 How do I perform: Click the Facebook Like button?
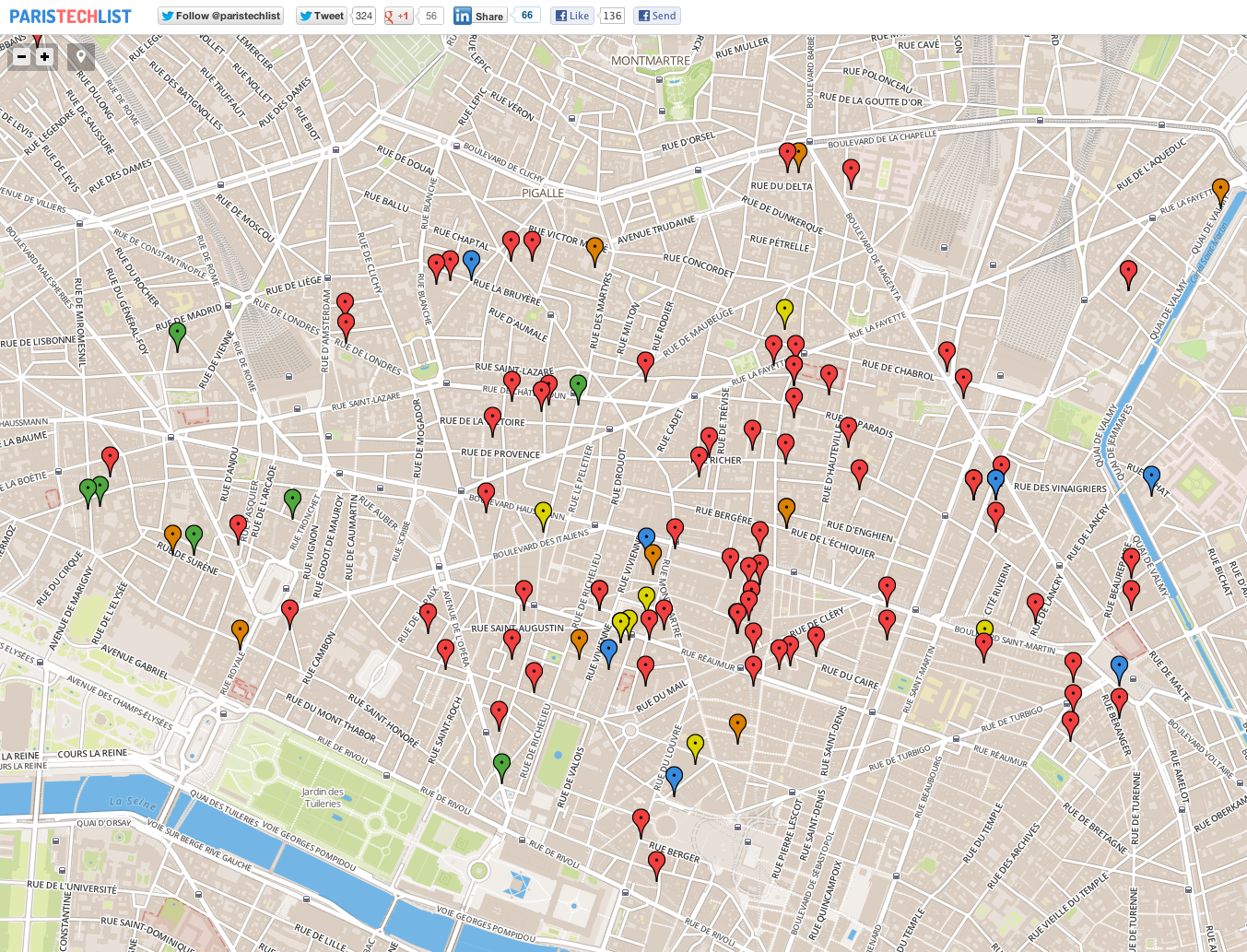pyautogui.click(x=571, y=16)
